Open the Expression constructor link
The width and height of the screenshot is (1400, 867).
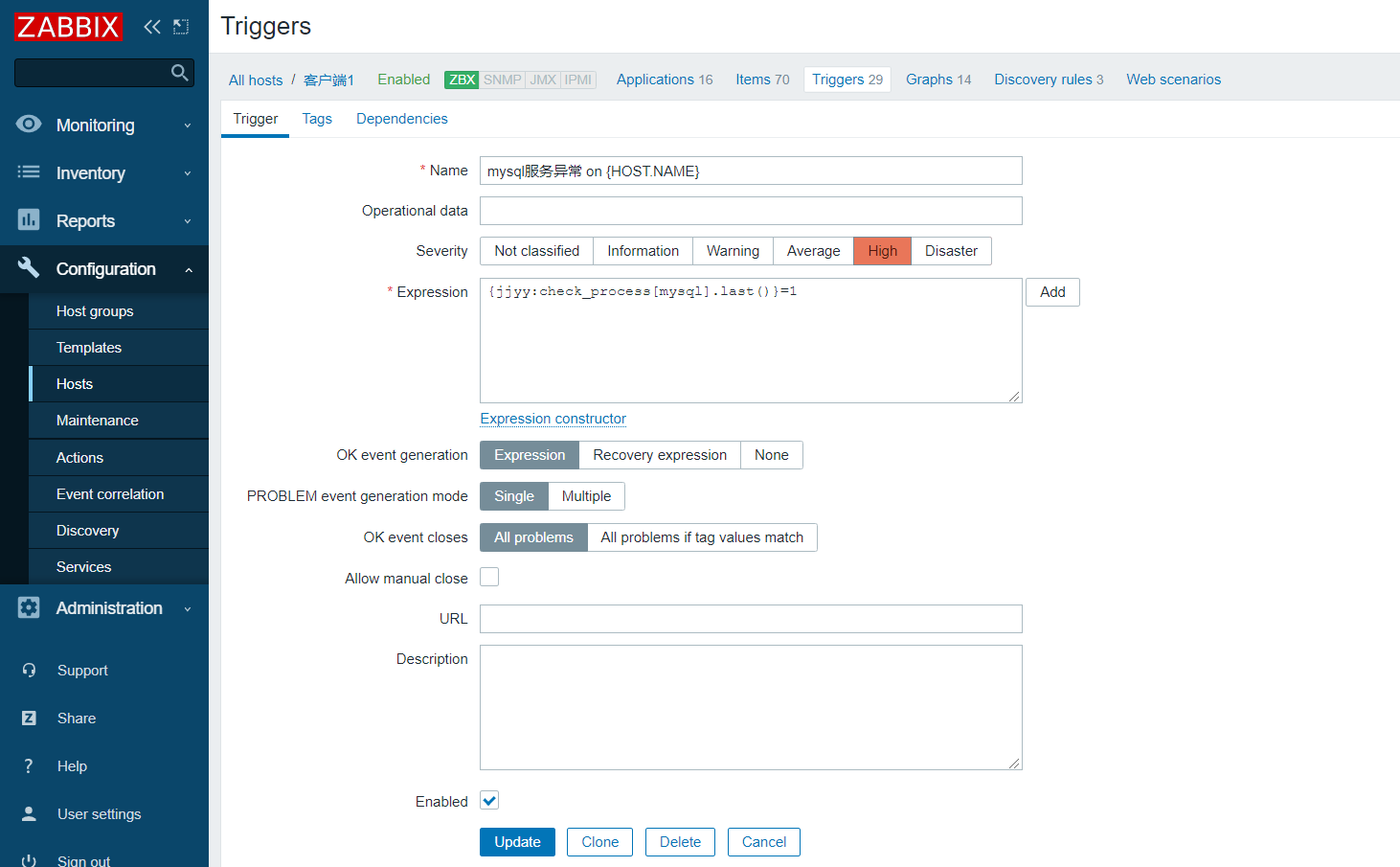(x=553, y=419)
